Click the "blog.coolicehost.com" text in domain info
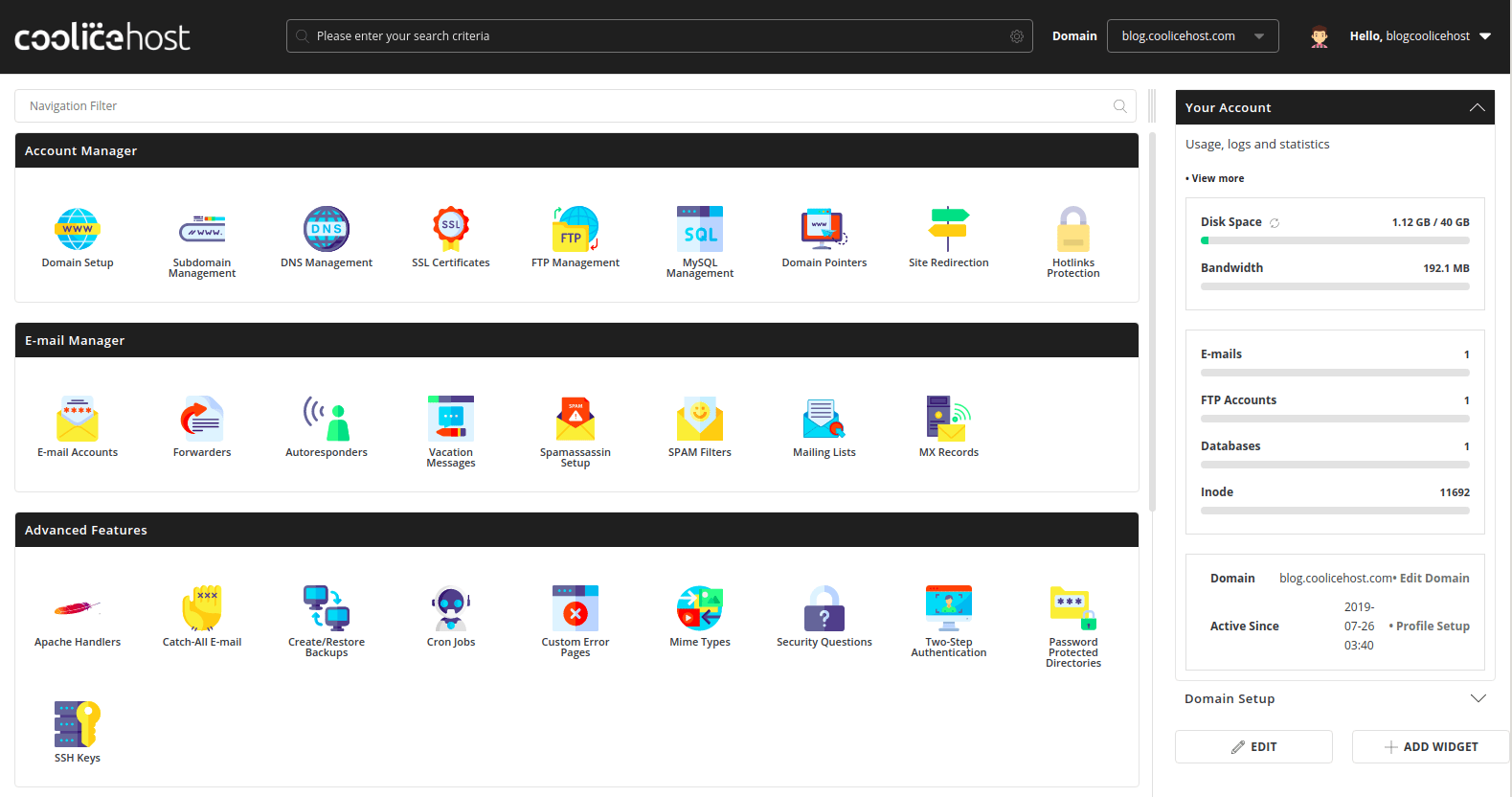1512x797 pixels. (x=1336, y=579)
